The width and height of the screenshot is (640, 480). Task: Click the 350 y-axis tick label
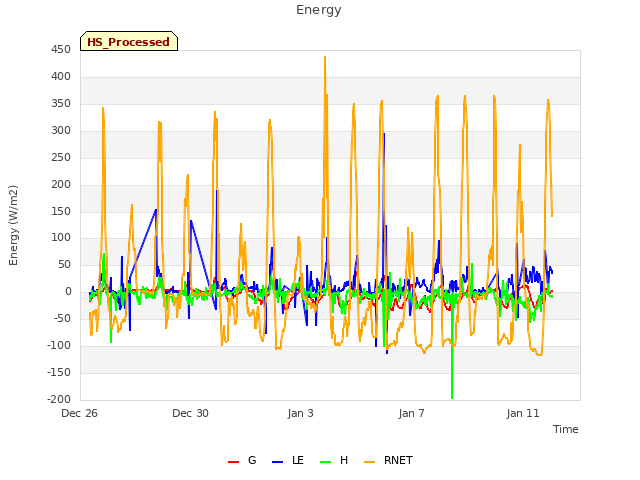(61, 104)
